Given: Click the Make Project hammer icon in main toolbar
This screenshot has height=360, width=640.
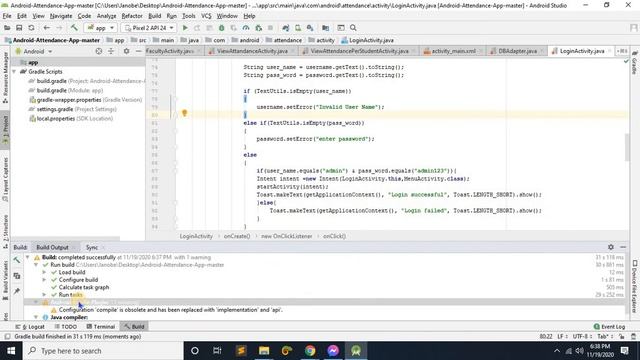Looking at the screenshot, I should click(74, 28).
